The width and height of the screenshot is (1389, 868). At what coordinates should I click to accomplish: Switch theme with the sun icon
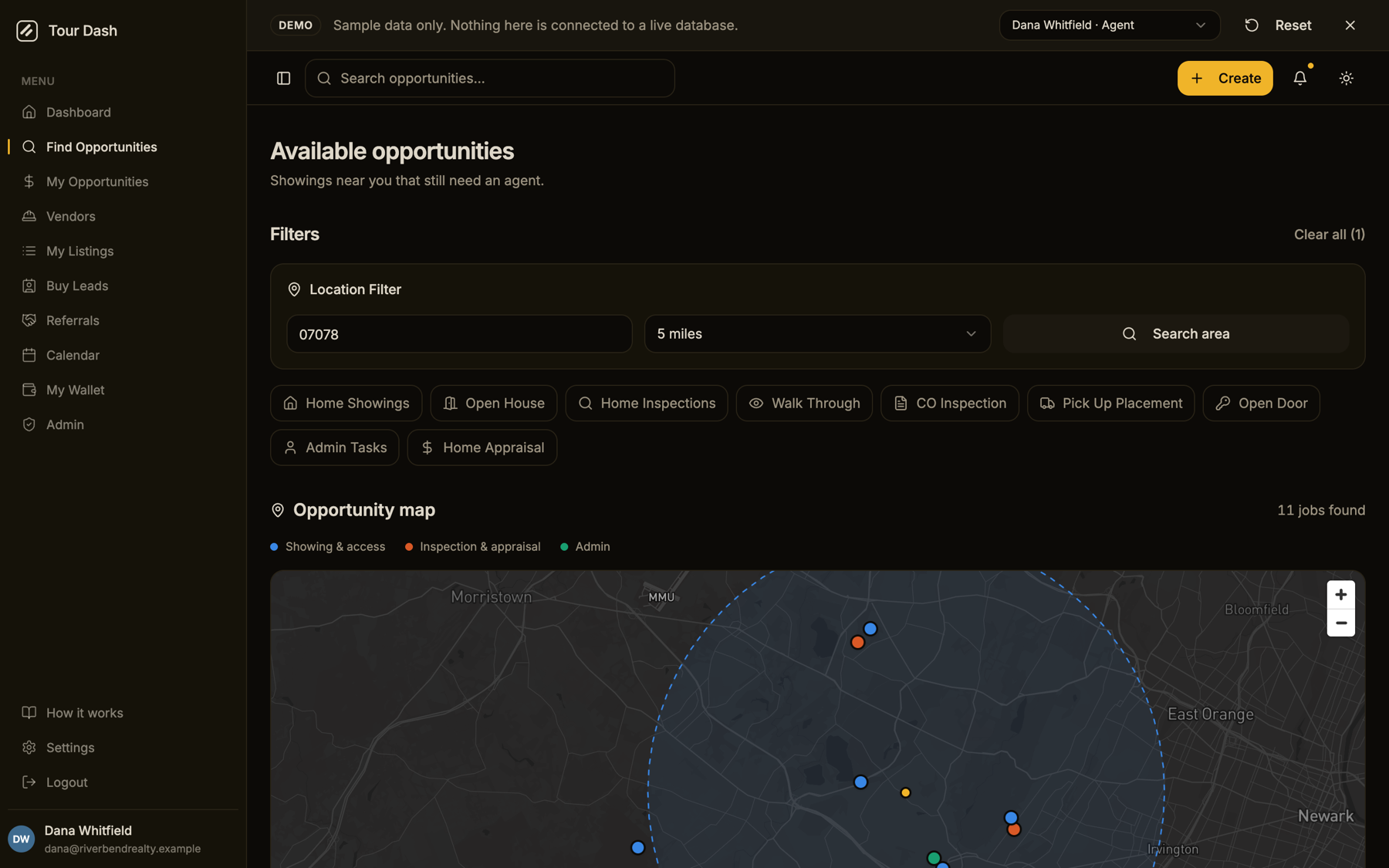click(x=1346, y=78)
